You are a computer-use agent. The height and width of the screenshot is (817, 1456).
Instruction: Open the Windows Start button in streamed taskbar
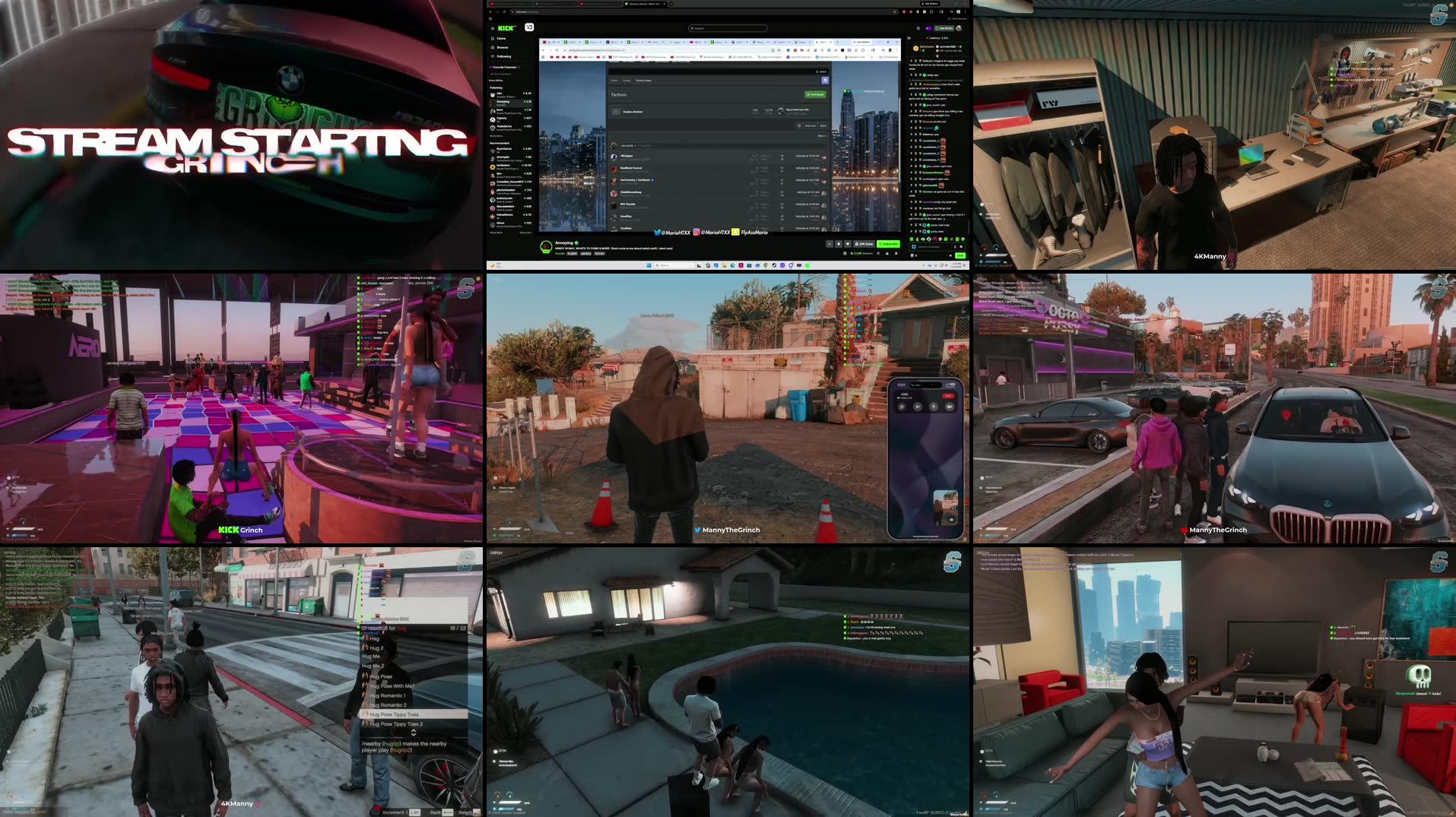648,265
